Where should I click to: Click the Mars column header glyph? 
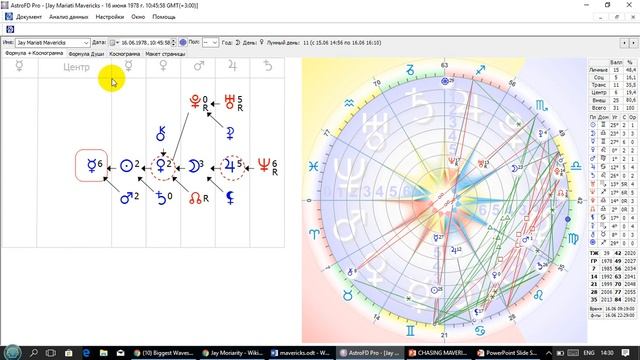[x=198, y=66]
